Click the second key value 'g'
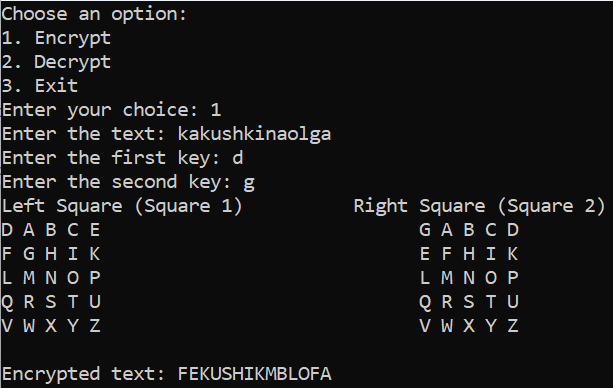The height and width of the screenshot is (388, 613). pos(249,183)
